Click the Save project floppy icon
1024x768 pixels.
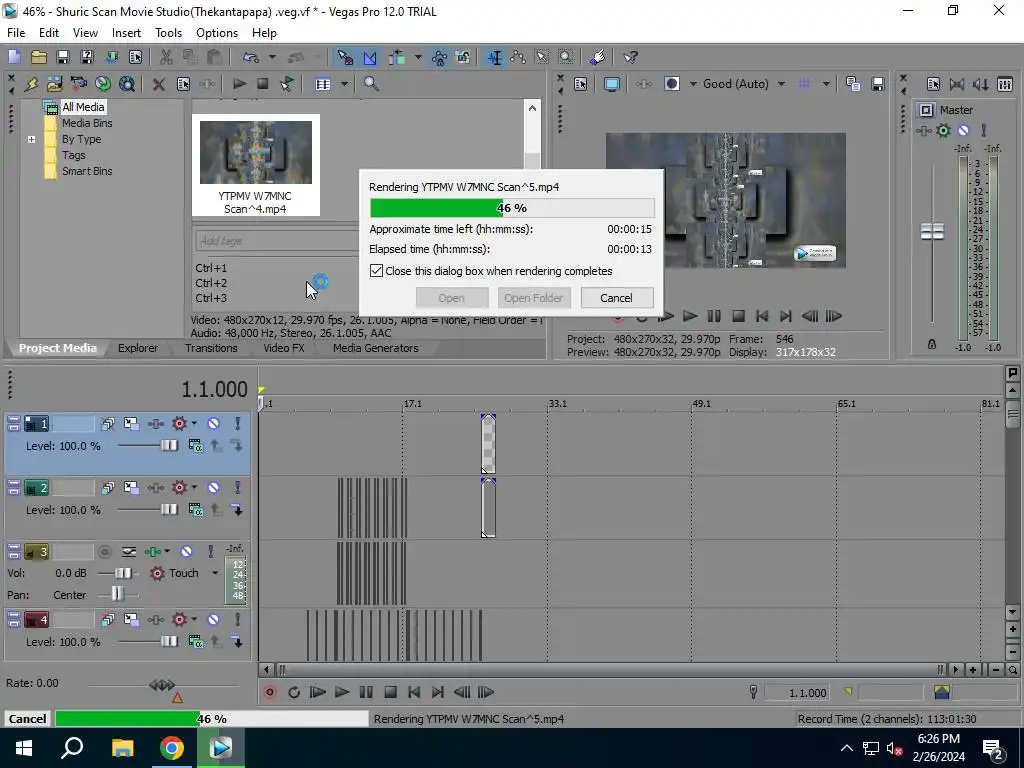pos(63,57)
